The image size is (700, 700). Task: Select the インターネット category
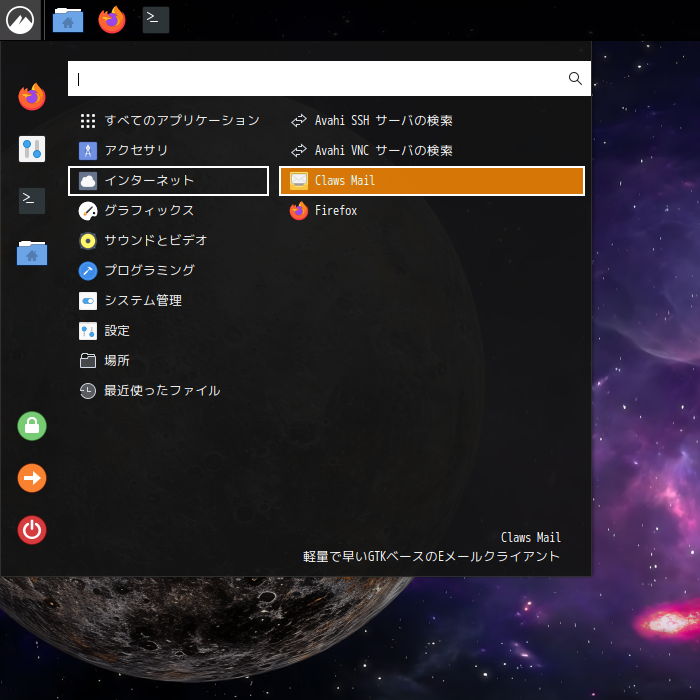169,181
